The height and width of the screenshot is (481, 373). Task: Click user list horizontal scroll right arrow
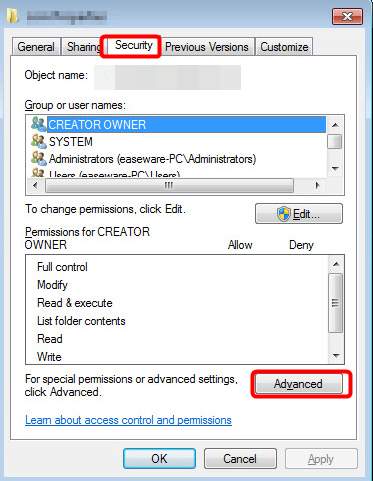pos(317,185)
